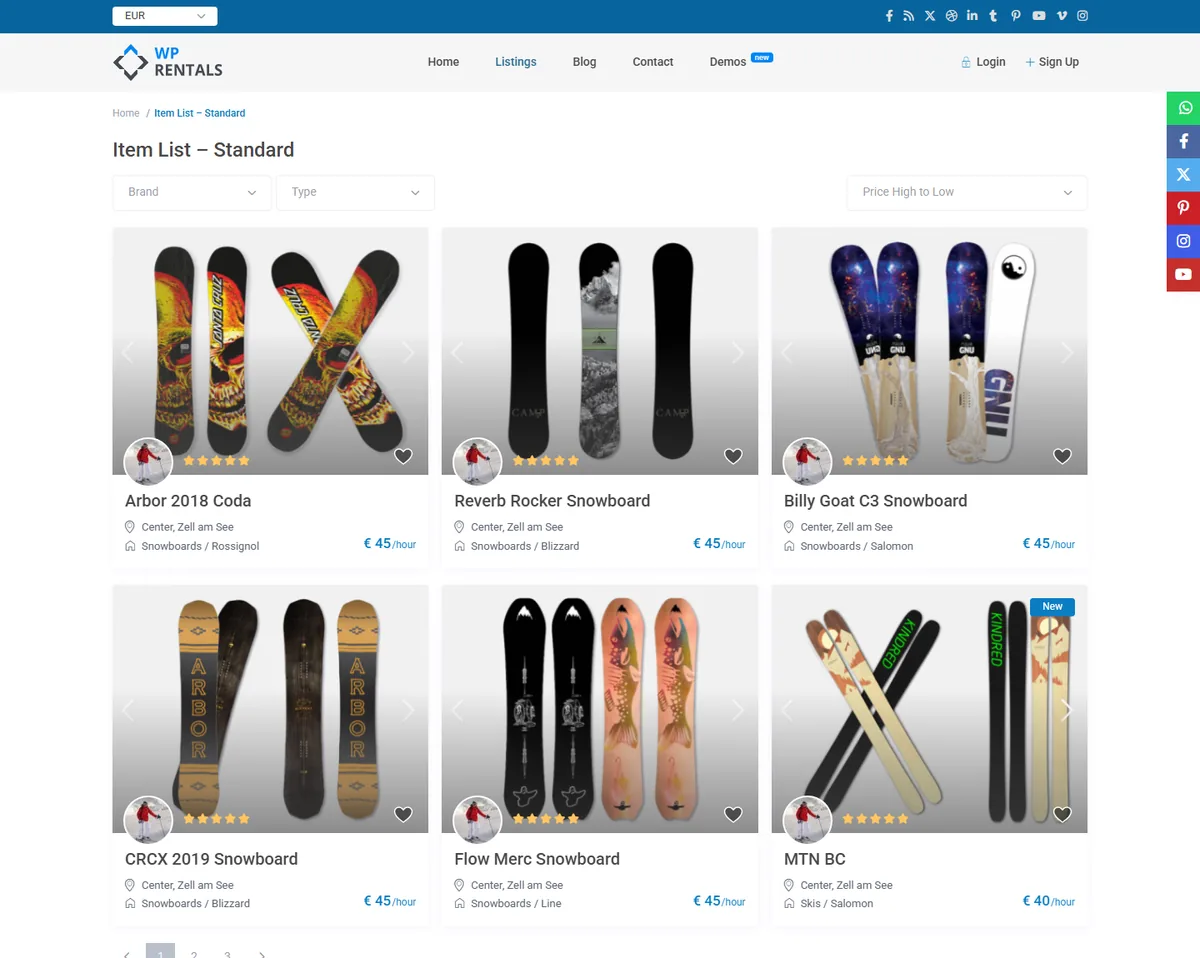The image size is (1200, 958).
Task: Click owner avatar on MTN BC card
Action: coord(807,820)
